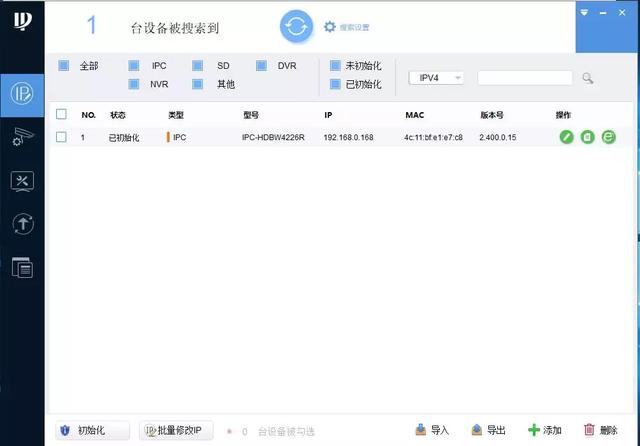Click the 导出 export button

[488, 430]
